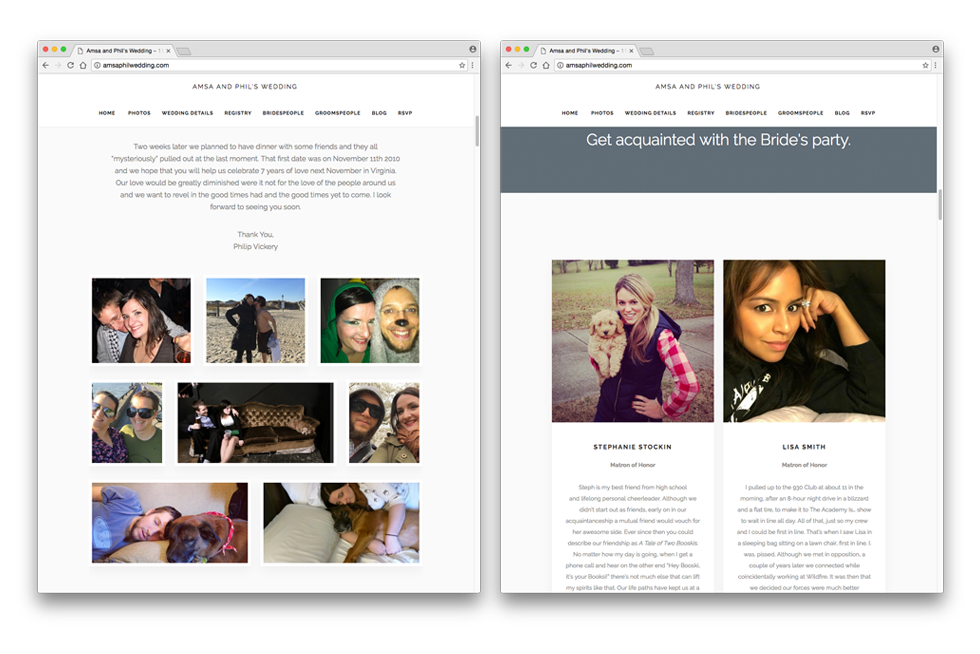This screenshot has height=654, width=980.
Task: Open Stephanie Stockin's photo holding a puppy
Action: click(x=632, y=341)
